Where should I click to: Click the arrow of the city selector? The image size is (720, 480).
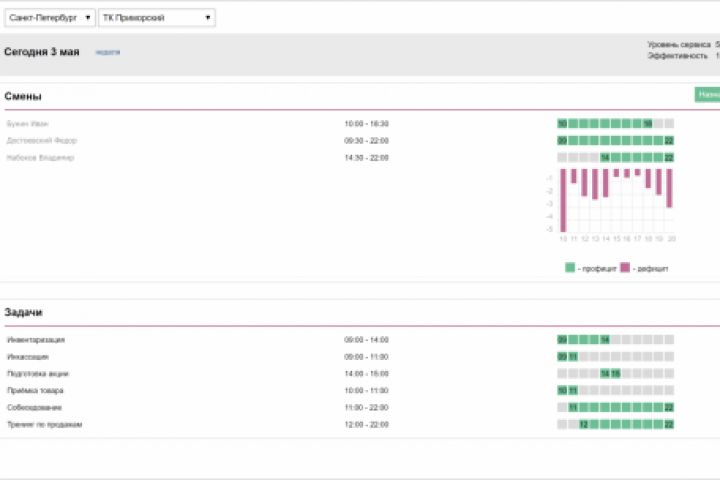pos(88,18)
